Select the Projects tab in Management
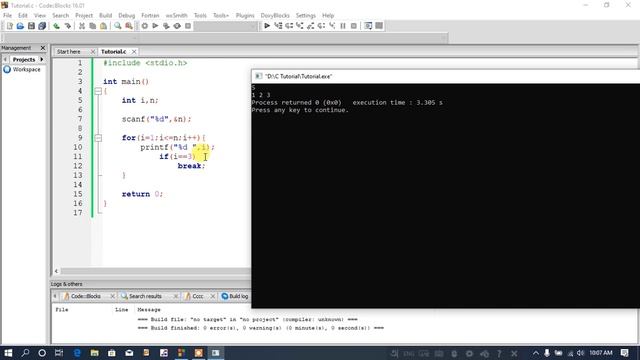The width and height of the screenshot is (640, 360). tap(24, 60)
